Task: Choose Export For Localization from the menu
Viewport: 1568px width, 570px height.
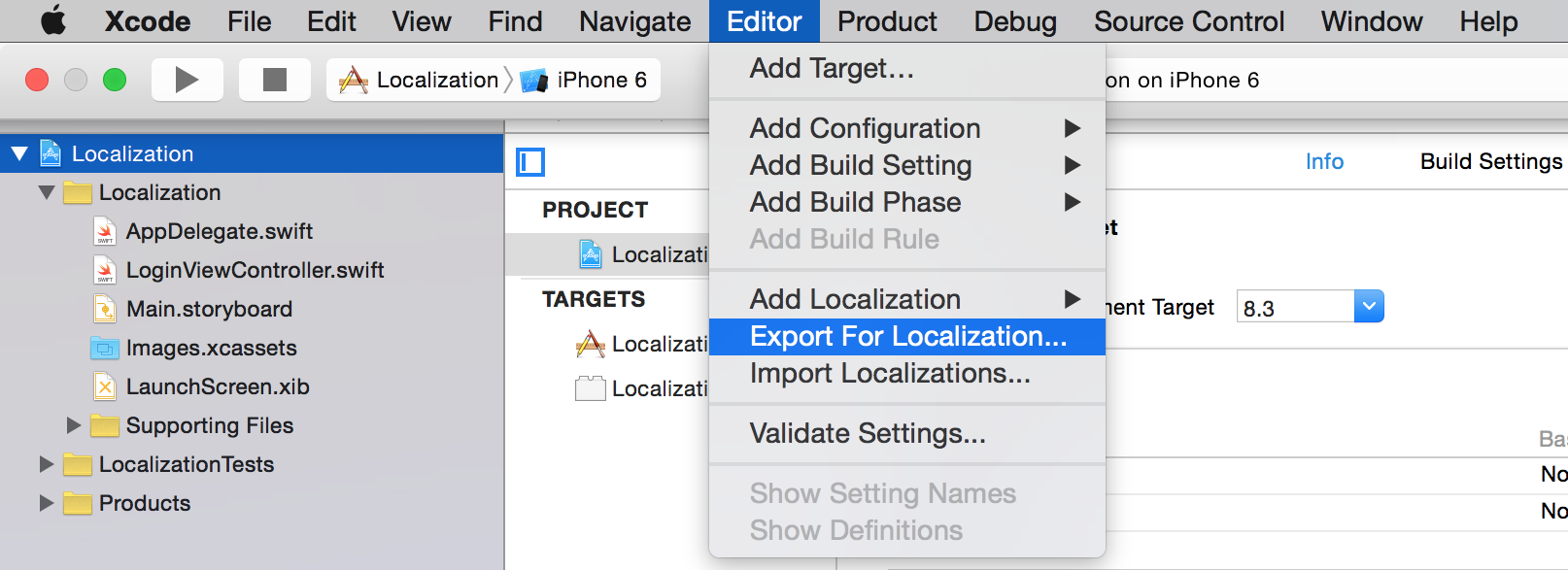Action: point(906,336)
